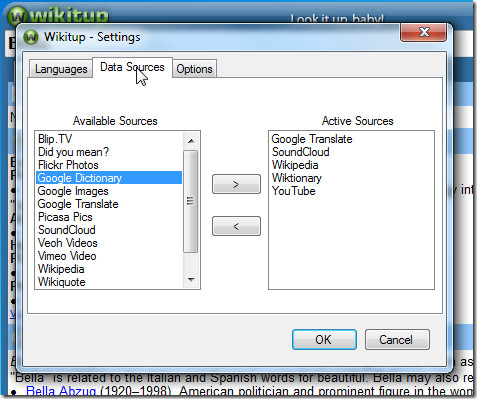Click the scroll-up arrow of the Available Sources list
The height and width of the screenshot is (399, 477).
pos(191,141)
